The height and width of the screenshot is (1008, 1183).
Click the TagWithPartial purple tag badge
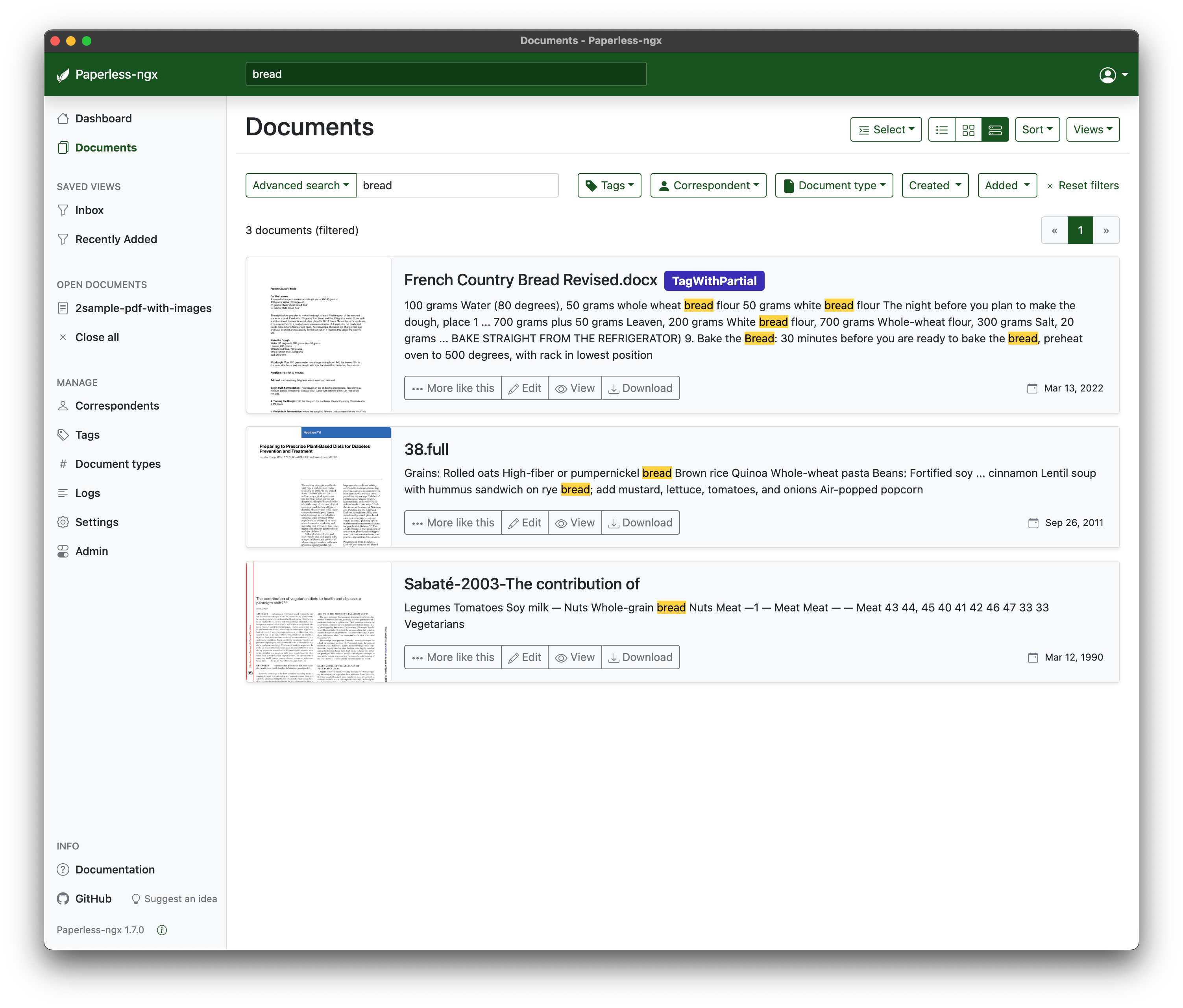click(713, 281)
